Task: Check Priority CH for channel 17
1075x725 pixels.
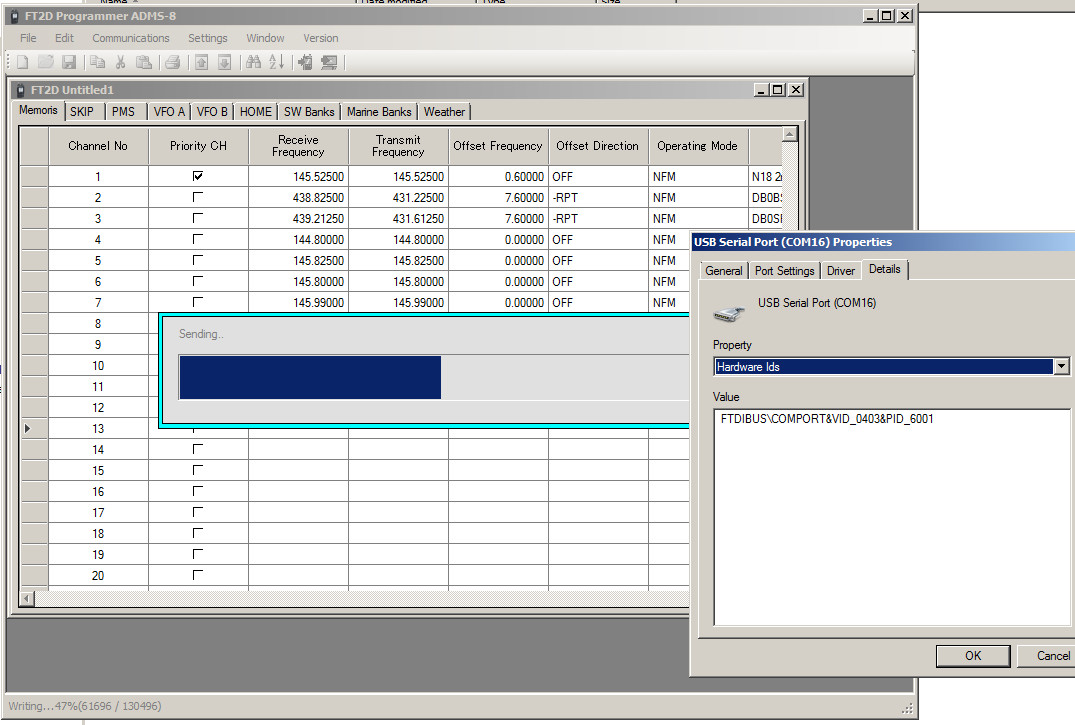Action: [197, 512]
